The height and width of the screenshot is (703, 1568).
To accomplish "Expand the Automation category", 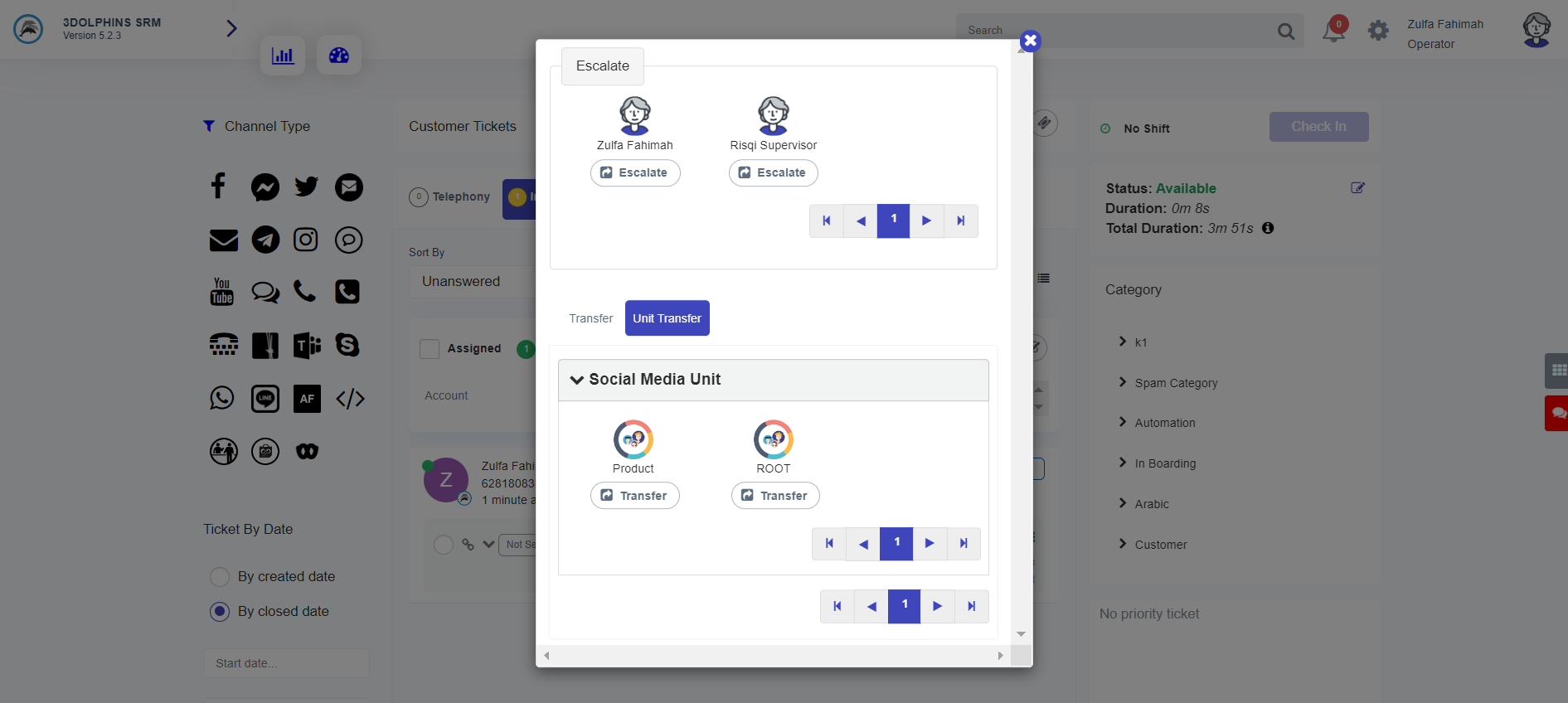I will 1123,422.
